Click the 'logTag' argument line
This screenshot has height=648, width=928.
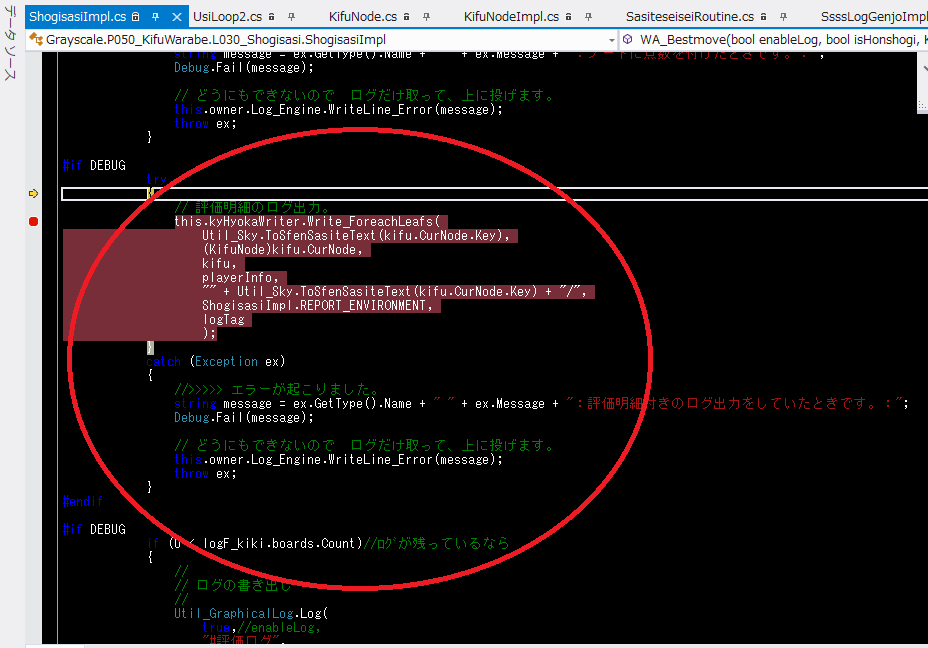[x=223, y=320]
